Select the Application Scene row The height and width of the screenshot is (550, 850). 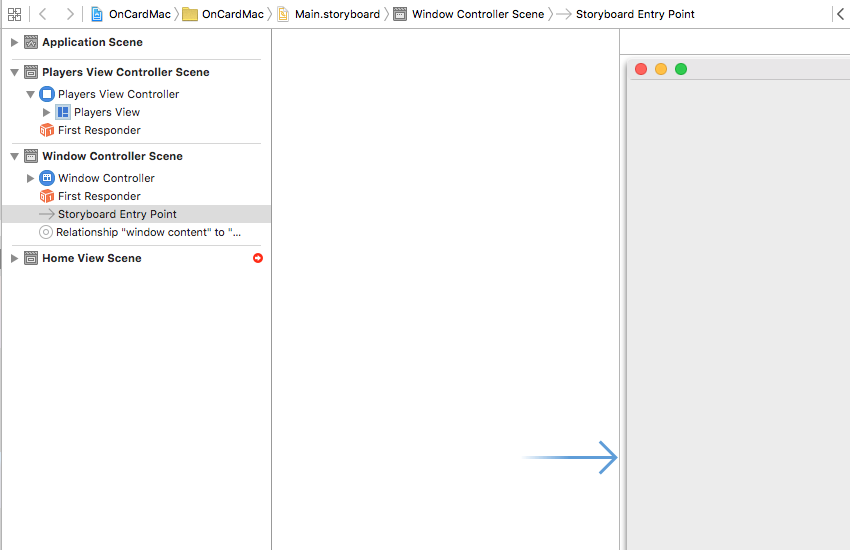(x=136, y=42)
